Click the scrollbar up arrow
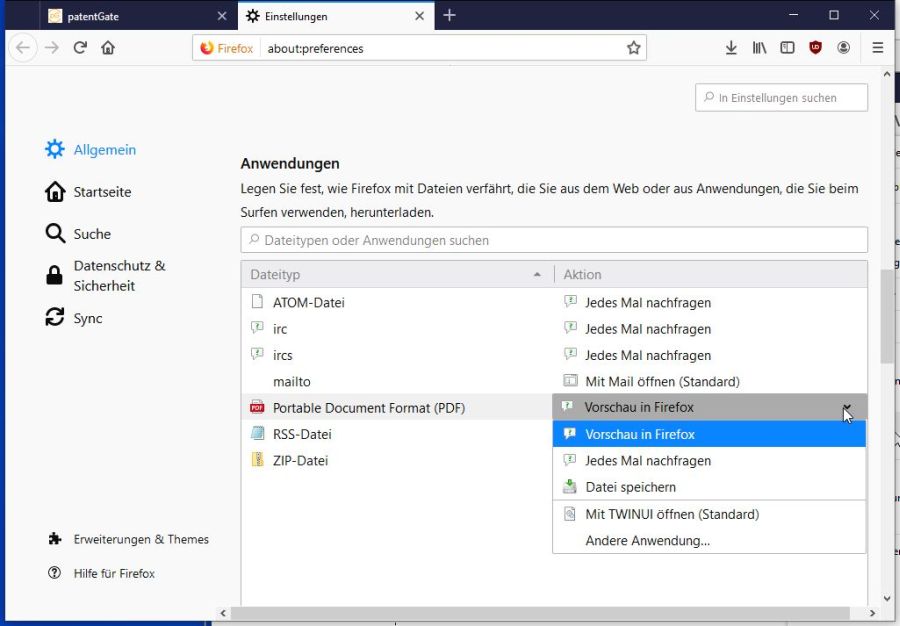 887,75
